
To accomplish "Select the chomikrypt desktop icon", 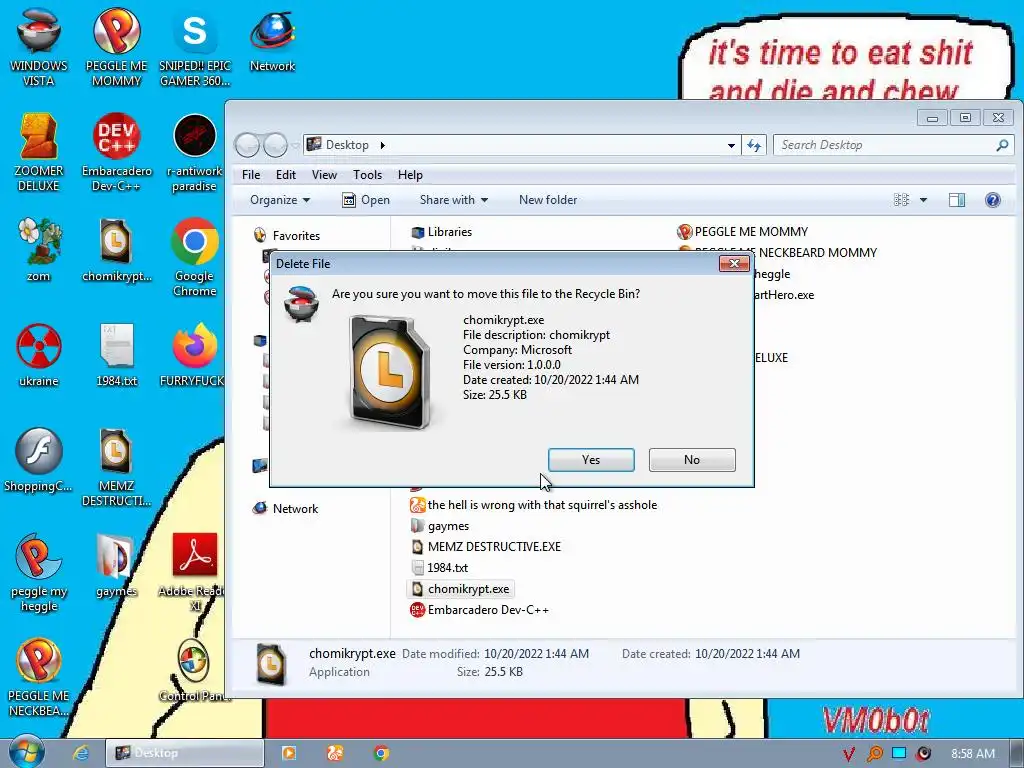I will 116,249.
